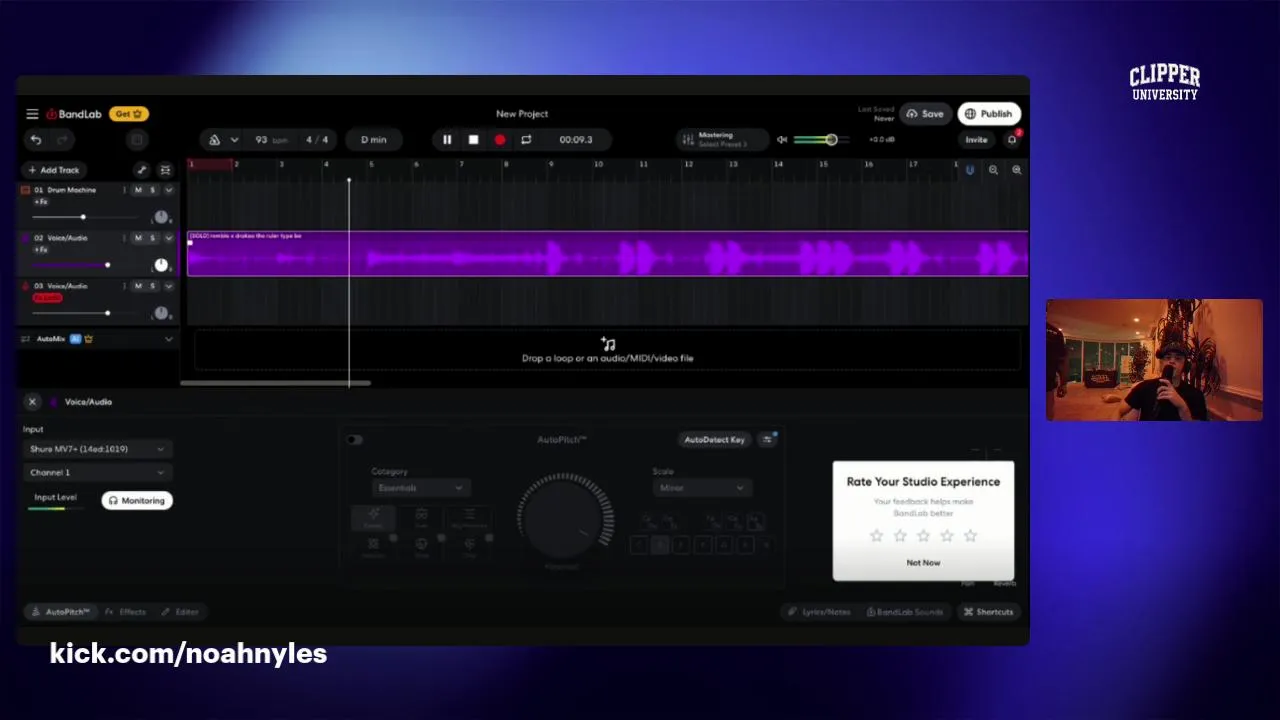Expand the 01 Drum Machine track options
The image size is (1280, 720).
tap(168, 190)
